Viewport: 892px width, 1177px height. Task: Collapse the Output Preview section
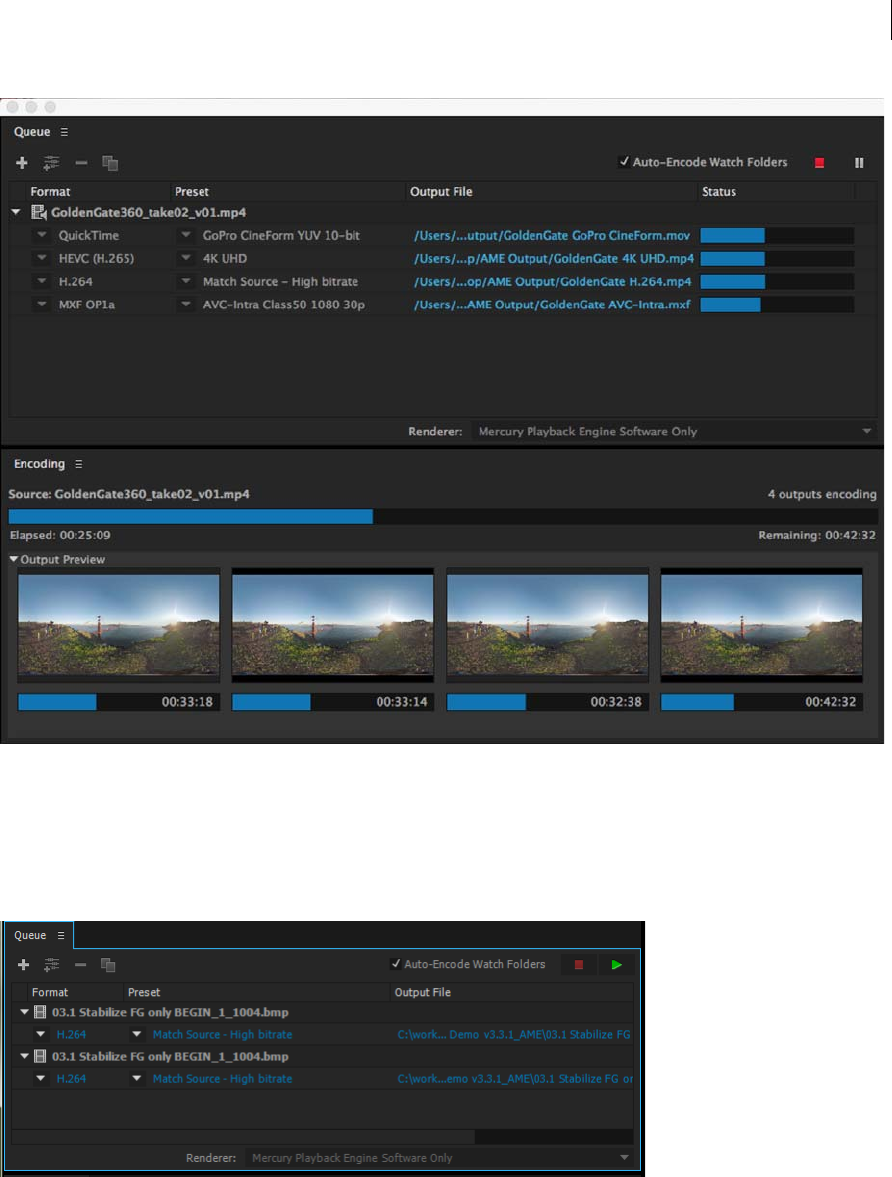pyautogui.click(x=14, y=559)
